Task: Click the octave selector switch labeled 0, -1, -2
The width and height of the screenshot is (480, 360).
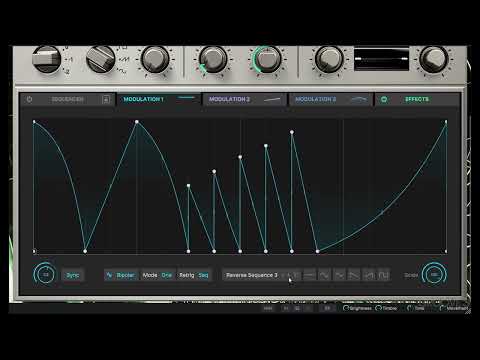Action: pos(47,59)
